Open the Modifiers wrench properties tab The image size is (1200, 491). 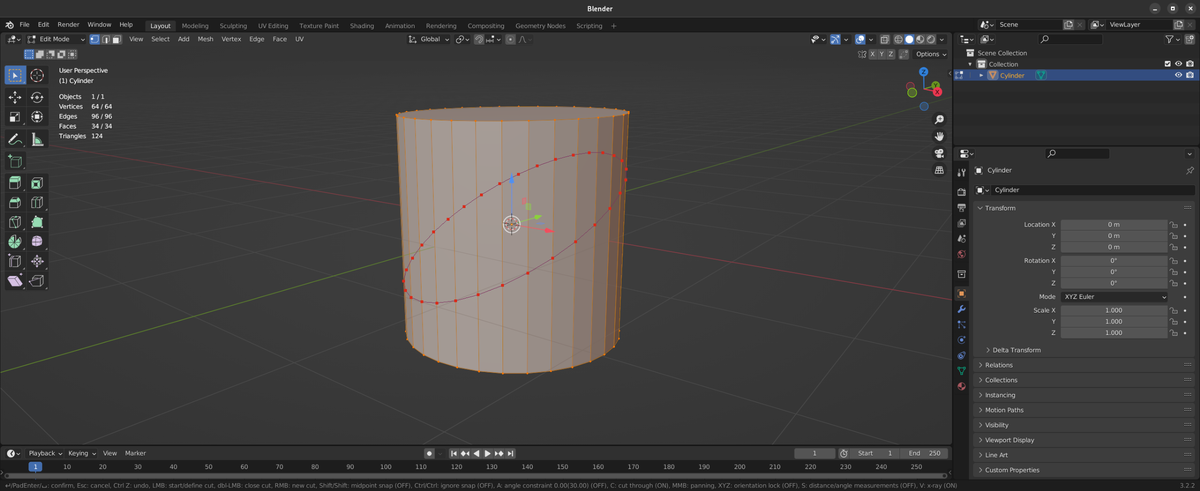(961, 309)
